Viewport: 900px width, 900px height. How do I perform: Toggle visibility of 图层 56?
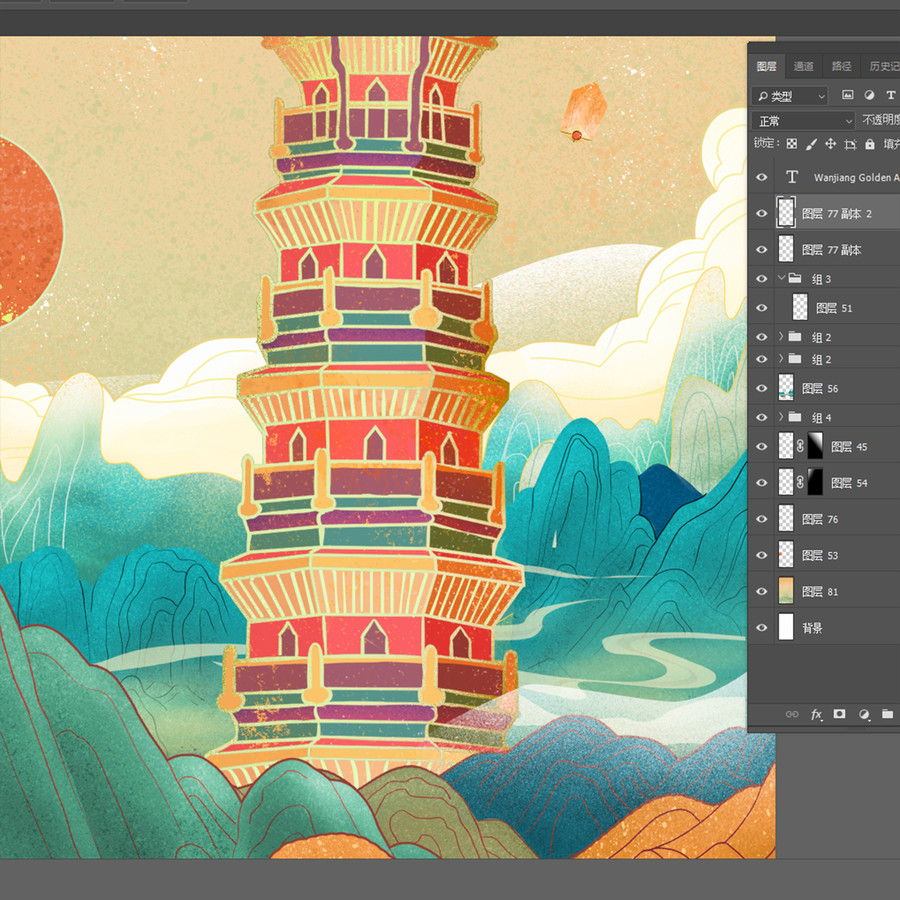762,388
